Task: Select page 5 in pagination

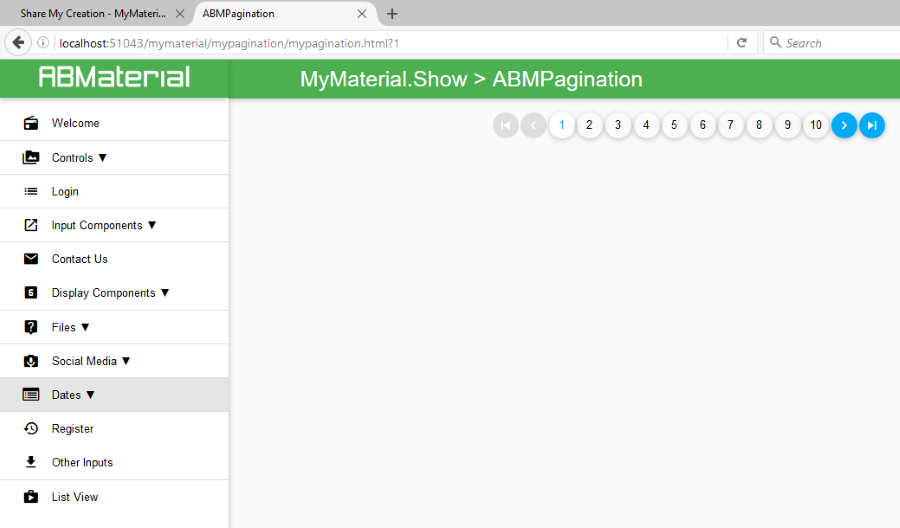Action: coord(674,125)
